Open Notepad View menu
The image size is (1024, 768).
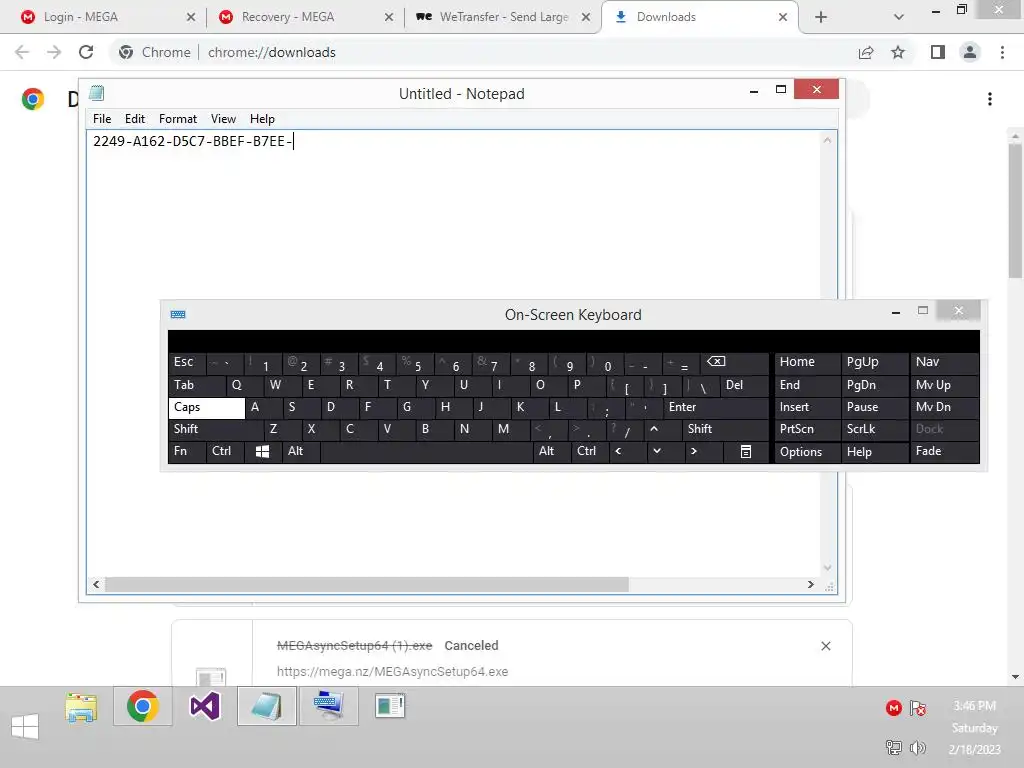(223, 119)
